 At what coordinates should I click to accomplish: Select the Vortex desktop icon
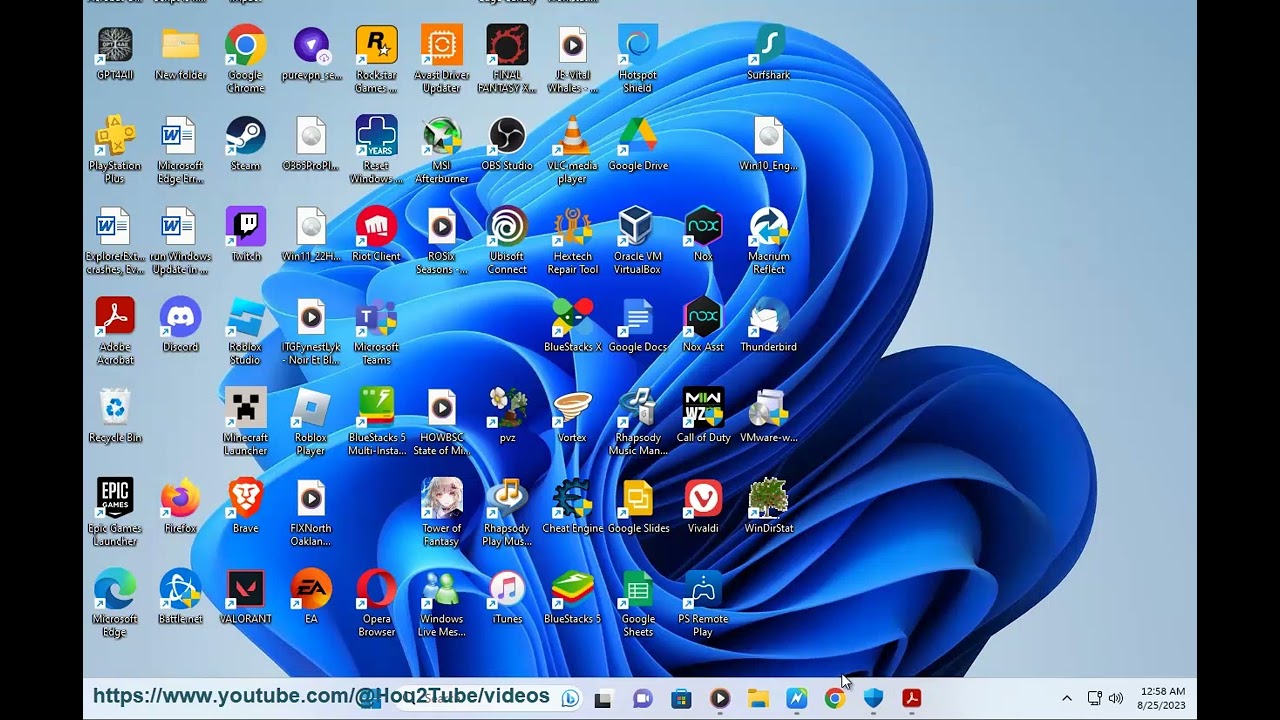pos(573,407)
